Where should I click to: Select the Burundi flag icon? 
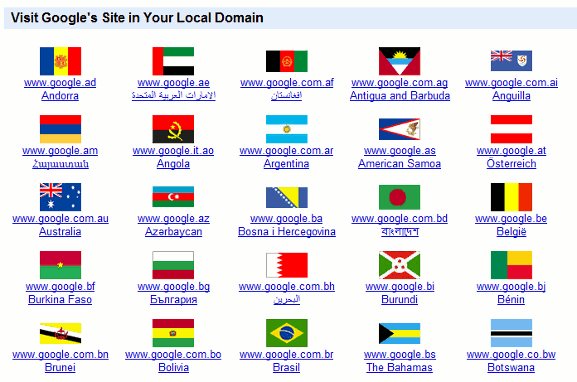pos(399,265)
